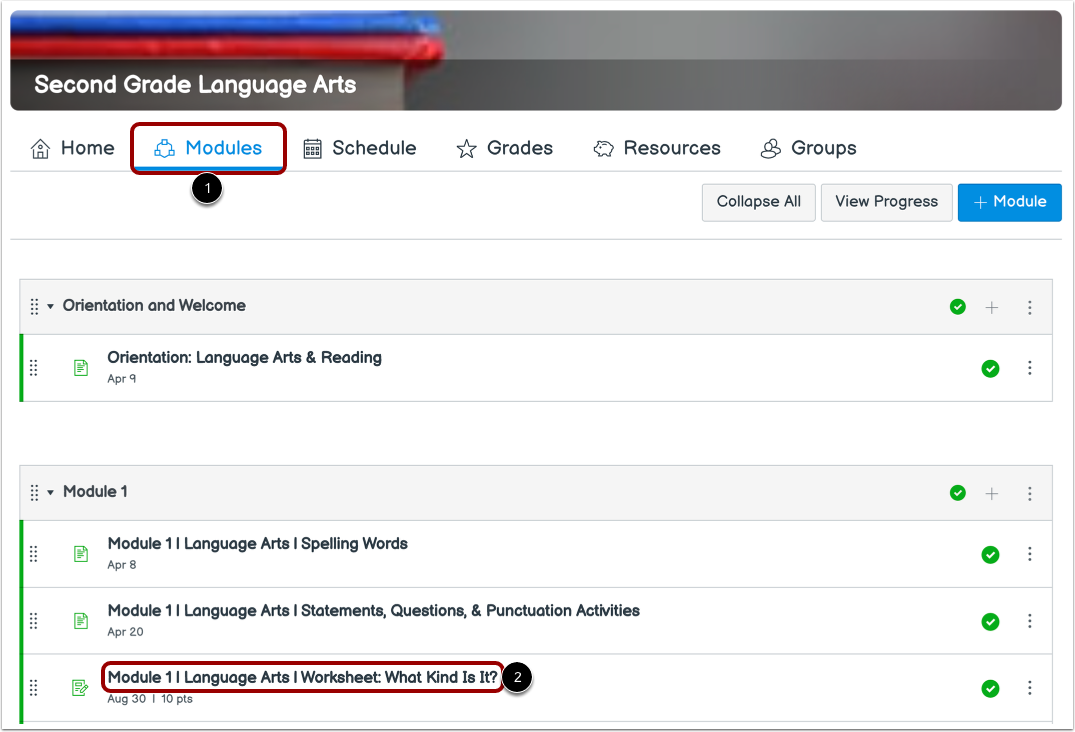Click drag handle of Statements, Questions, & Punctuation item
Viewport: 1075px width, 732px height.
[34, 621]
